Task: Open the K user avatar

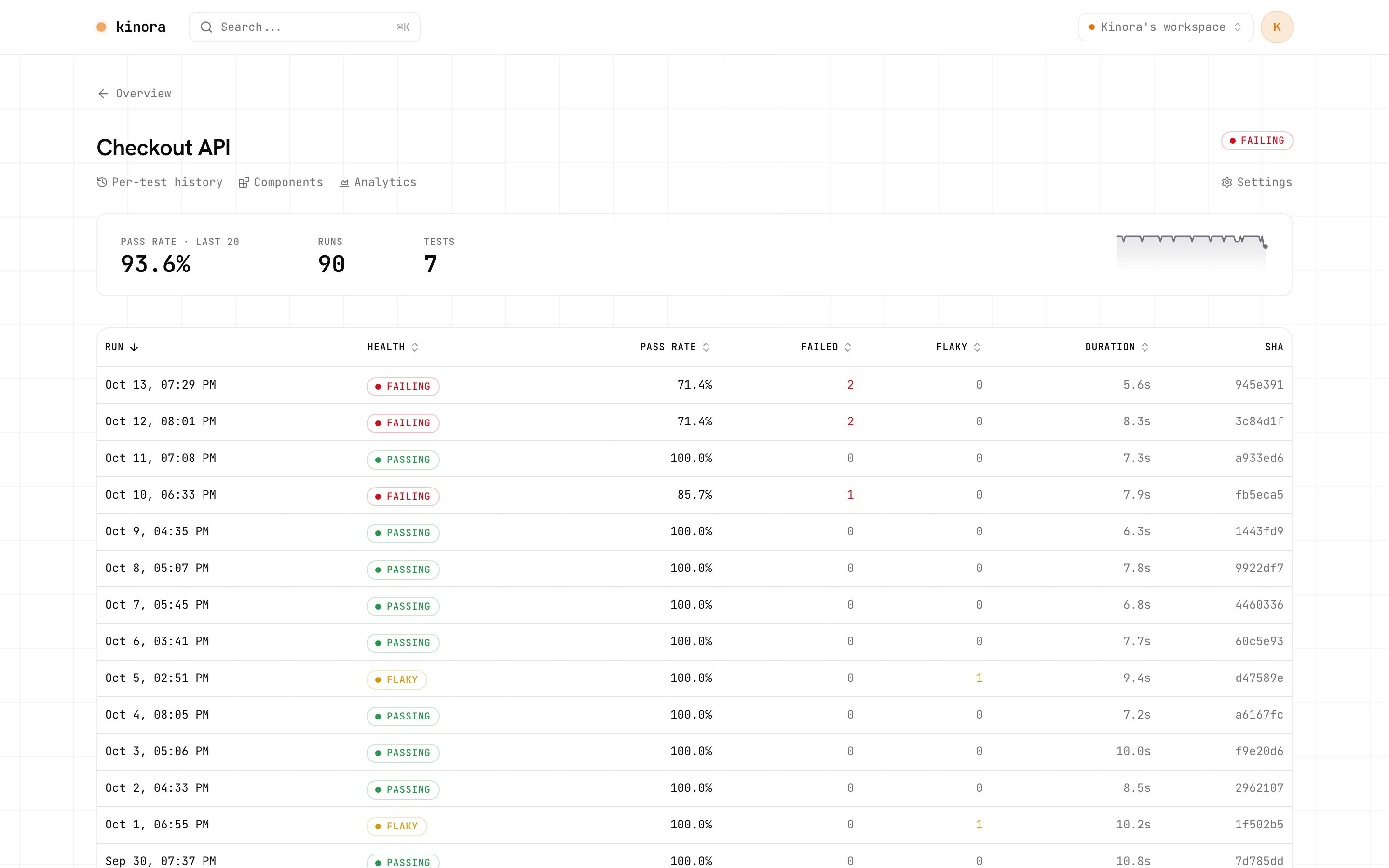Action: pos(1277,27)
